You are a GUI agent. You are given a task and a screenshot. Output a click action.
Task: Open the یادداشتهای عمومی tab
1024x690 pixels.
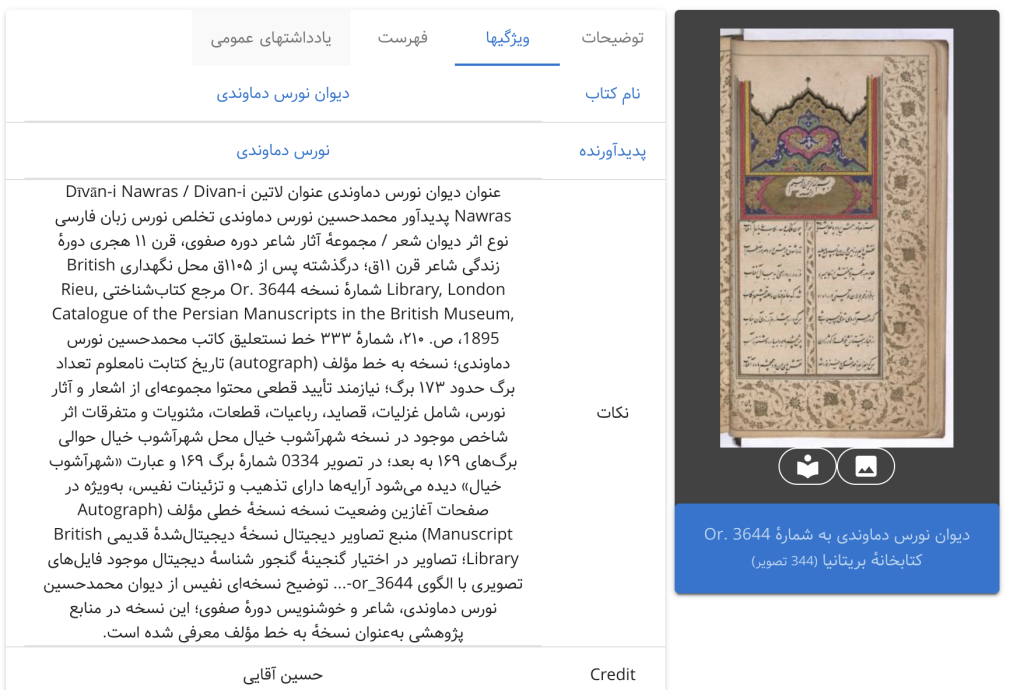click(271, 38)
